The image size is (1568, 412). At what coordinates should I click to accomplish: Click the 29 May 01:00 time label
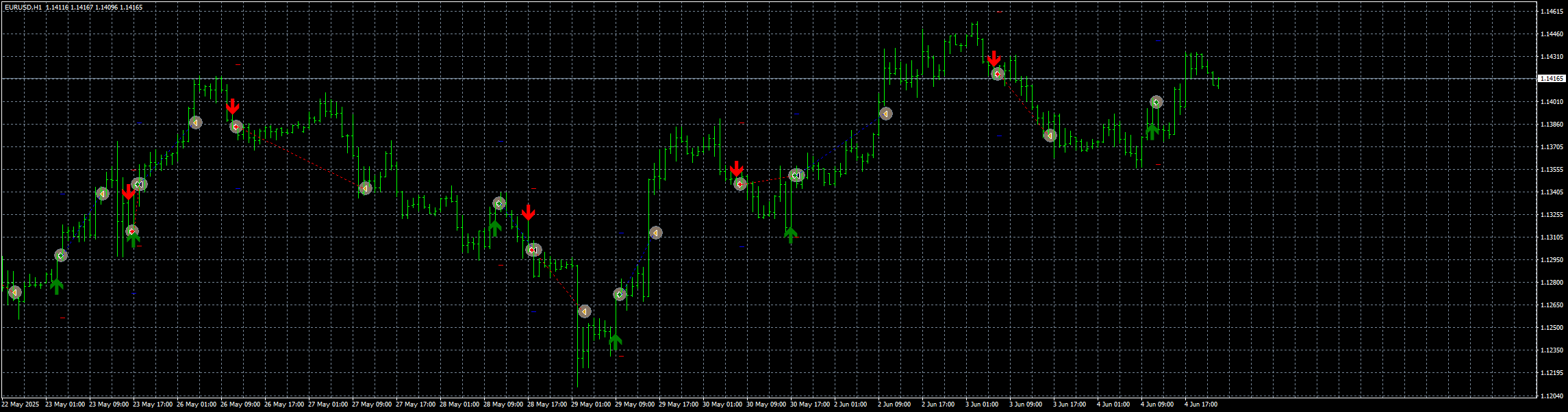(x=591, y=404)
